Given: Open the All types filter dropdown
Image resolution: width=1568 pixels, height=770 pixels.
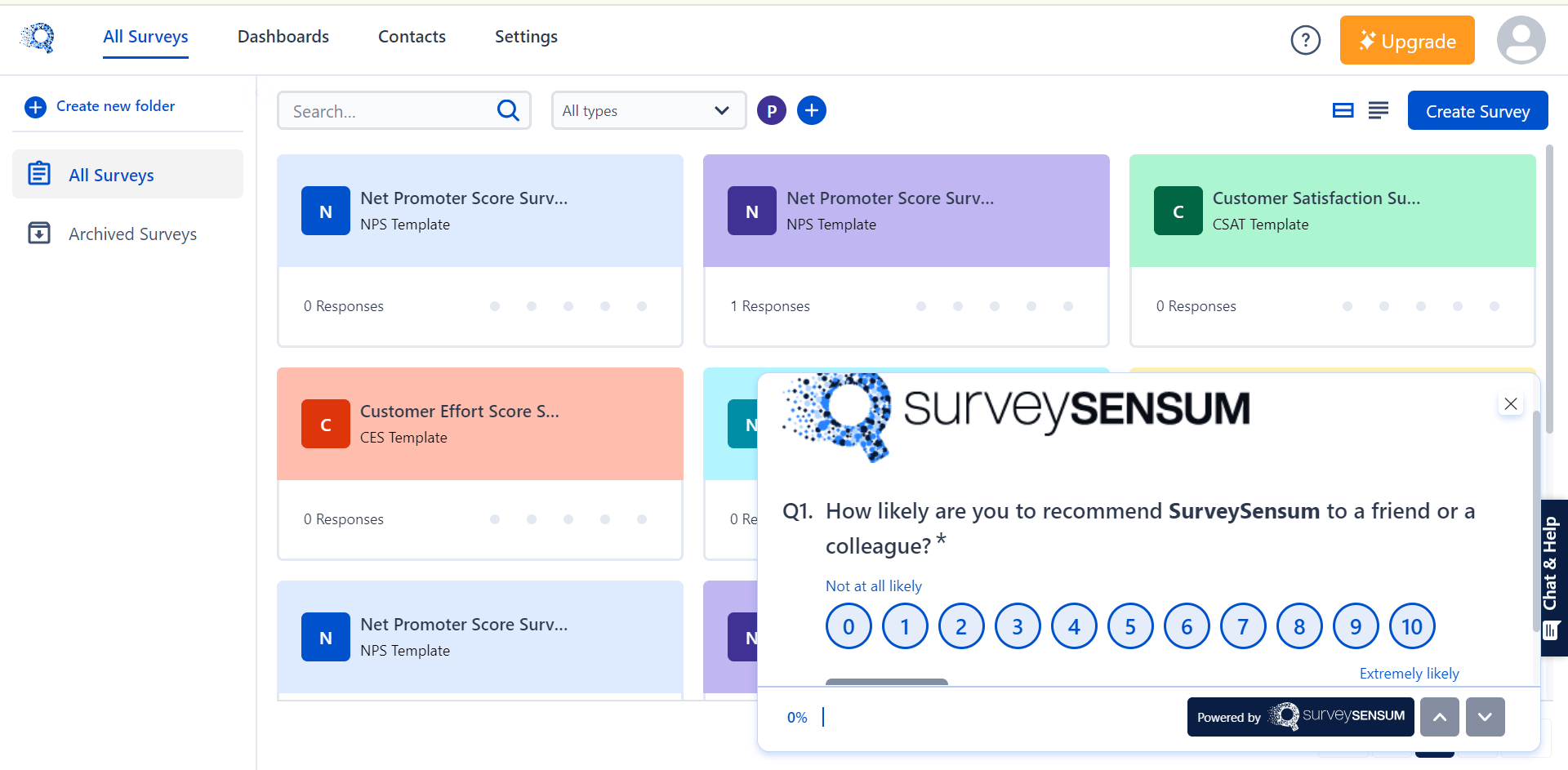Looking at the screenshot, I should tap(648, 110).
